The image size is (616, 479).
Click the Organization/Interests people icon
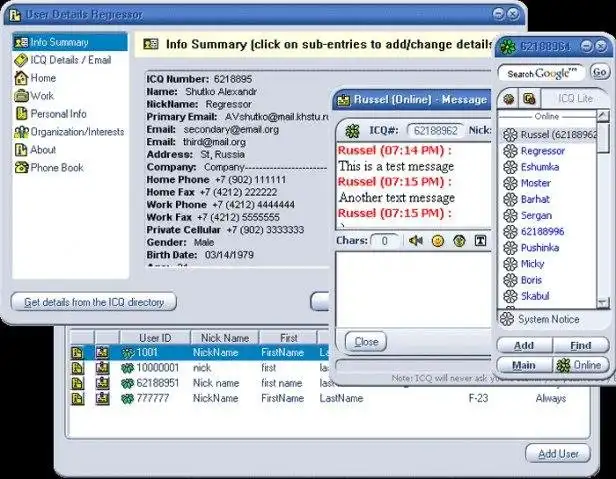(21, 132)
